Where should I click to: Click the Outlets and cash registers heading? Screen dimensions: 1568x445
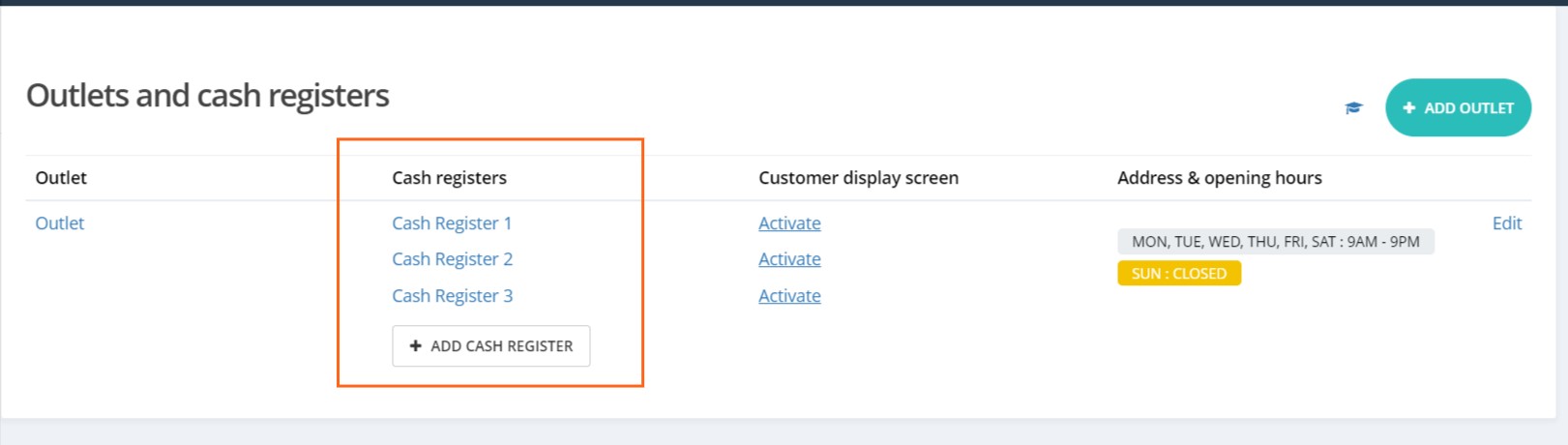click(207, 96)
